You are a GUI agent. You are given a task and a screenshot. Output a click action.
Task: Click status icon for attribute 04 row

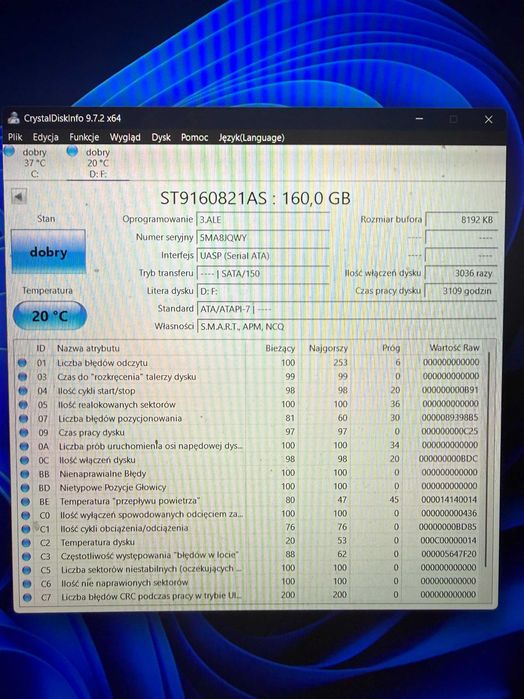pos(23,391)
